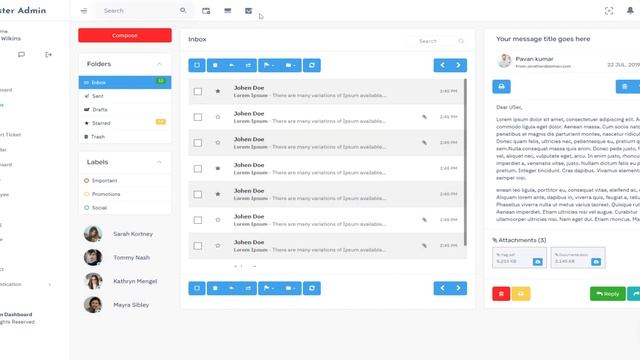
Task: Open the flag dropdown in toolbar above email list
Action: (269, 65)
